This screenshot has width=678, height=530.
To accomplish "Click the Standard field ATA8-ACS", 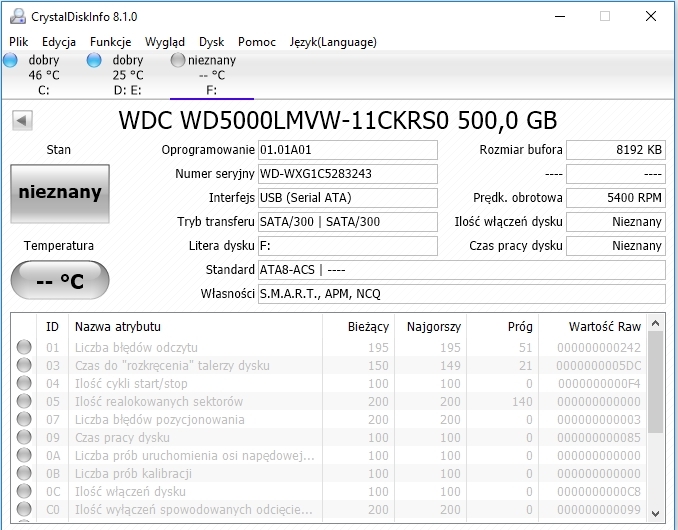I will click(x=462, y=270).
